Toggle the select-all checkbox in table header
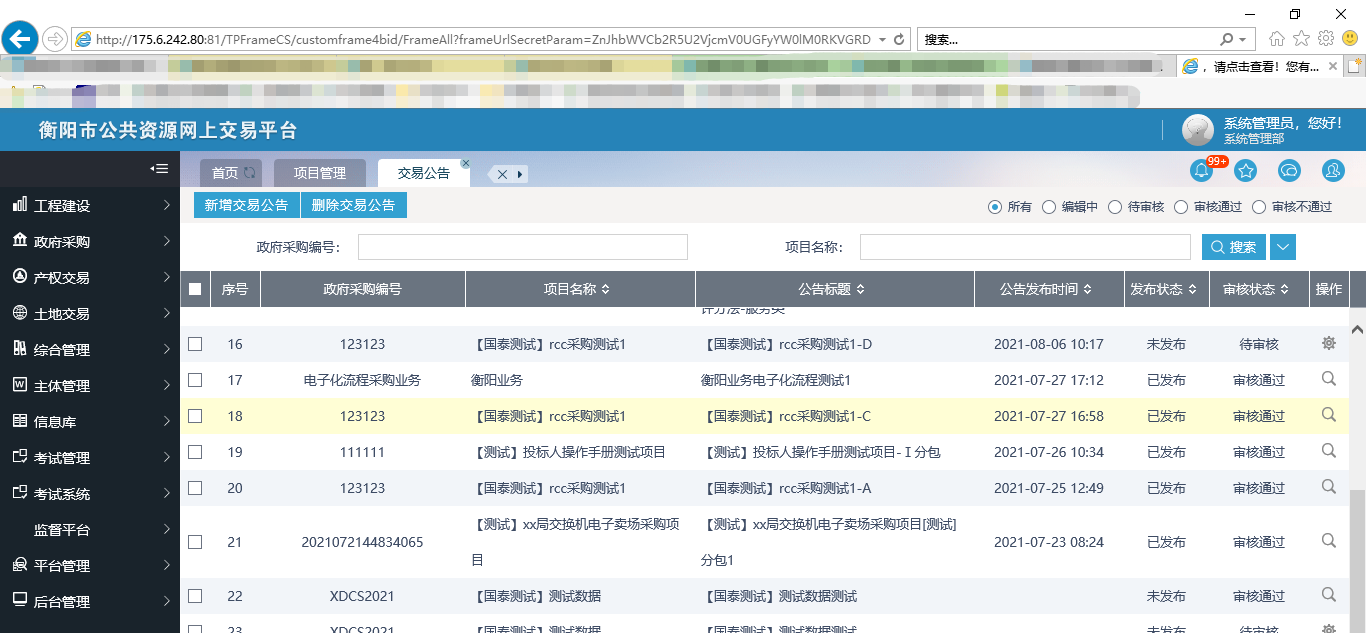Screen dimensions: 1366x633 (x=195, y=289)
